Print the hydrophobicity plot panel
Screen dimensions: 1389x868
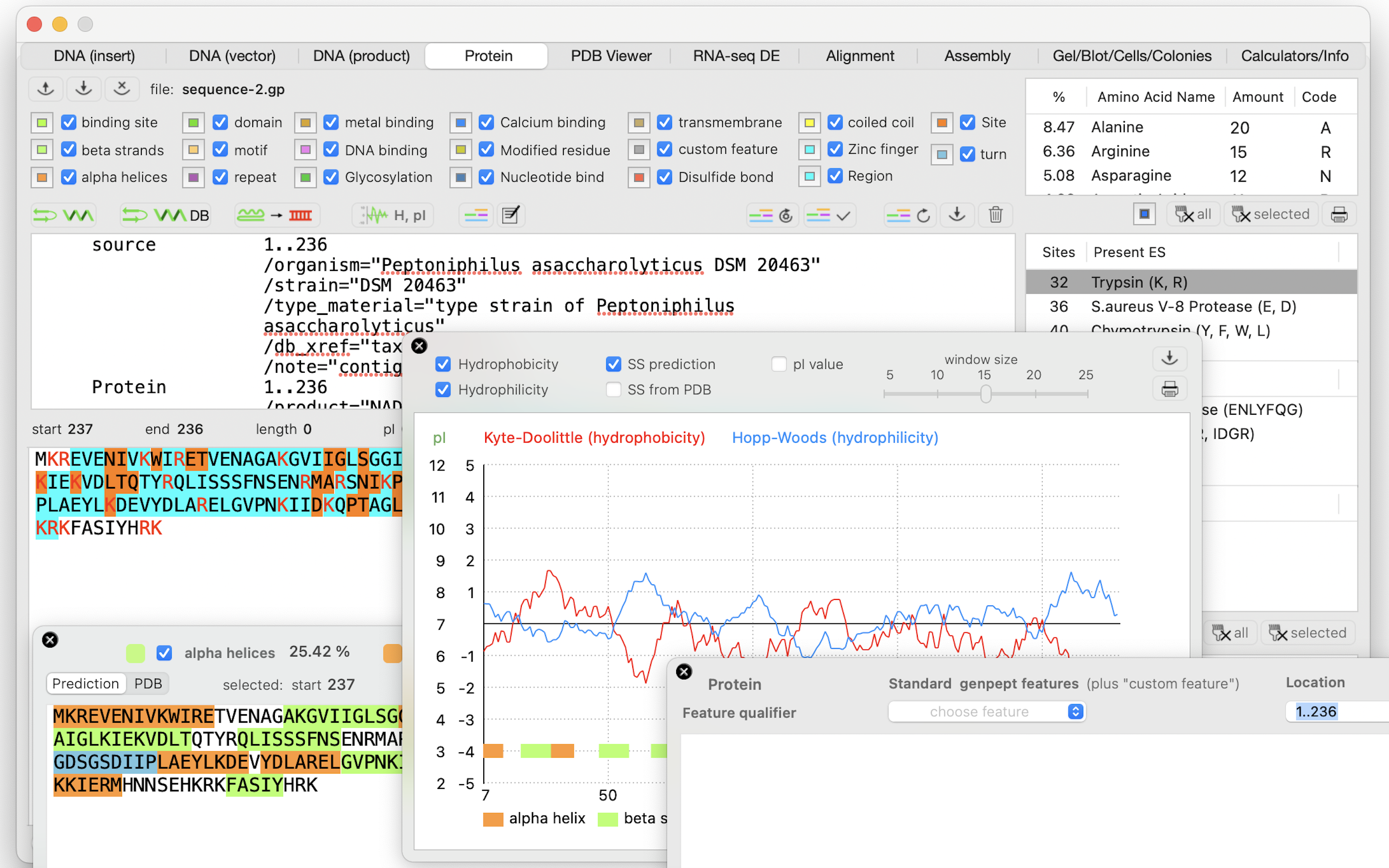pos(1169,389)
